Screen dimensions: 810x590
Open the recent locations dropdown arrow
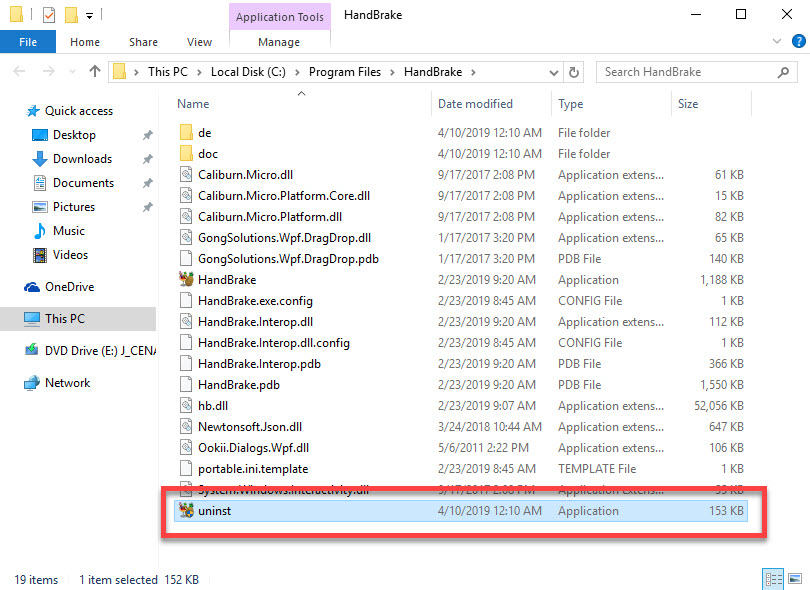[x=72, y=72]
